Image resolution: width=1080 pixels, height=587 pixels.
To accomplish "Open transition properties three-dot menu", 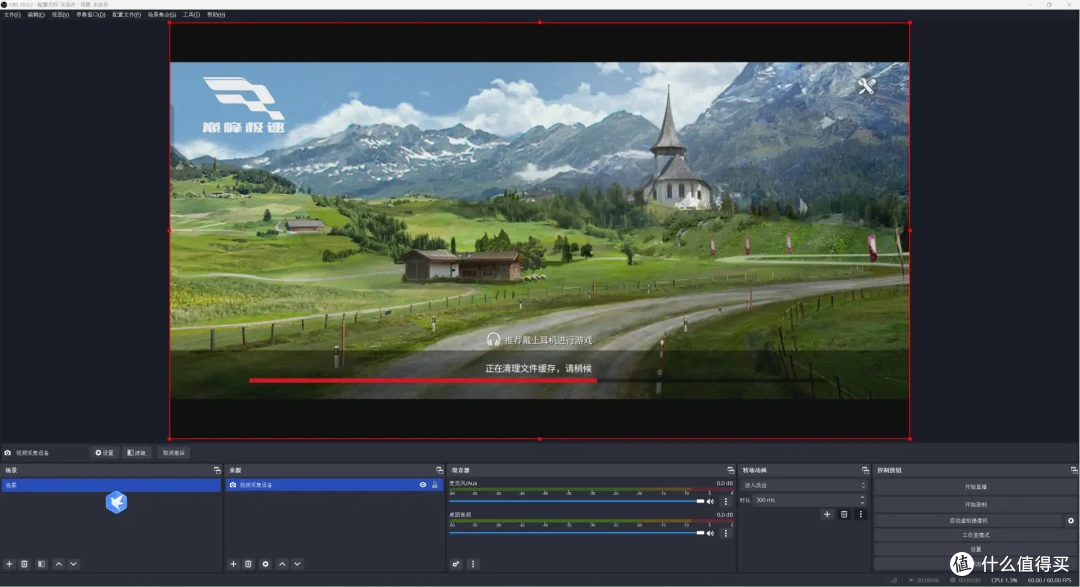I will 860,515.
